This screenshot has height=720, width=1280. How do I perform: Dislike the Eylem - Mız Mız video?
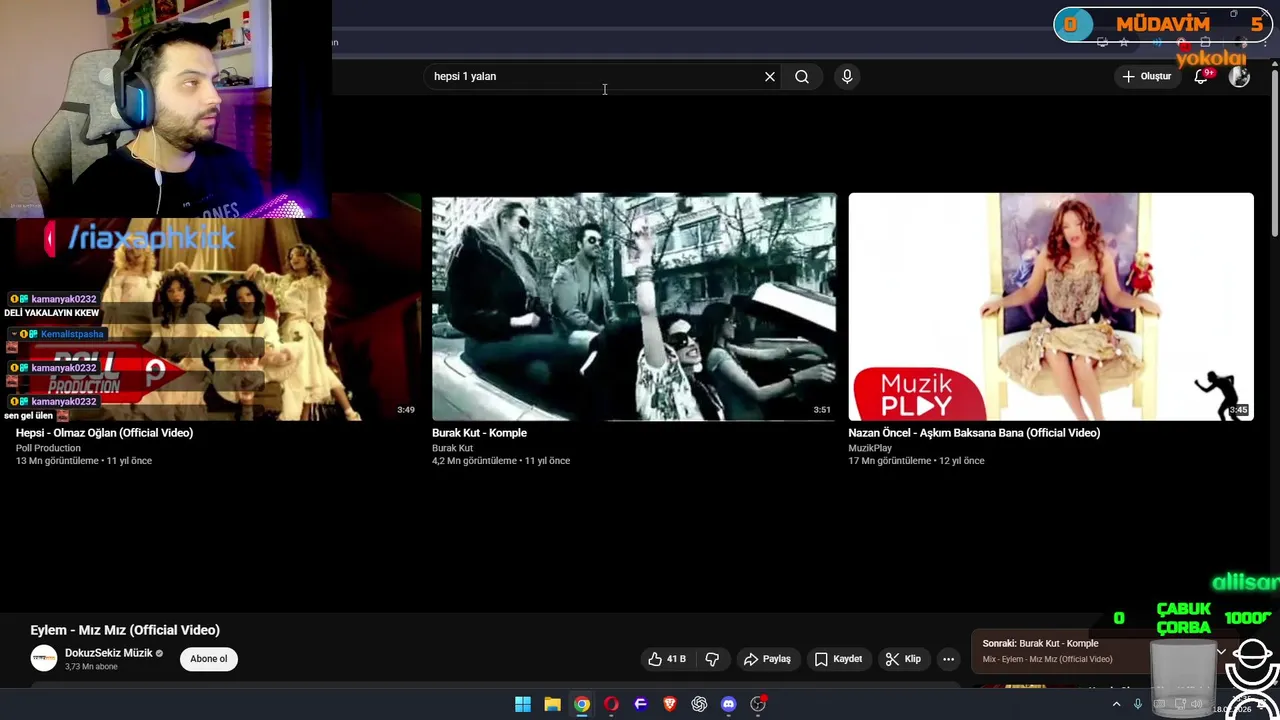pos(712,659)
